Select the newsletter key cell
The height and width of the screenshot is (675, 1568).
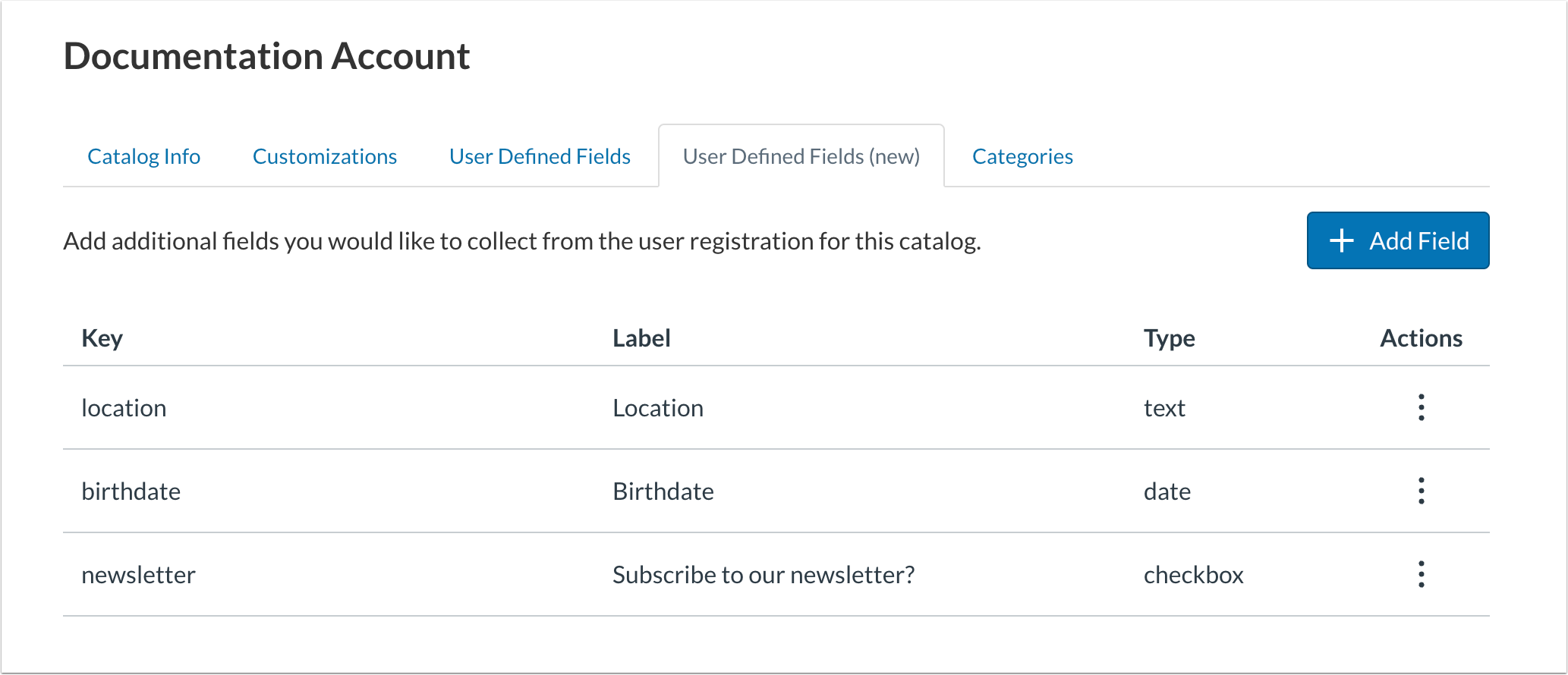pyautogui.click(x=138, y=575)
